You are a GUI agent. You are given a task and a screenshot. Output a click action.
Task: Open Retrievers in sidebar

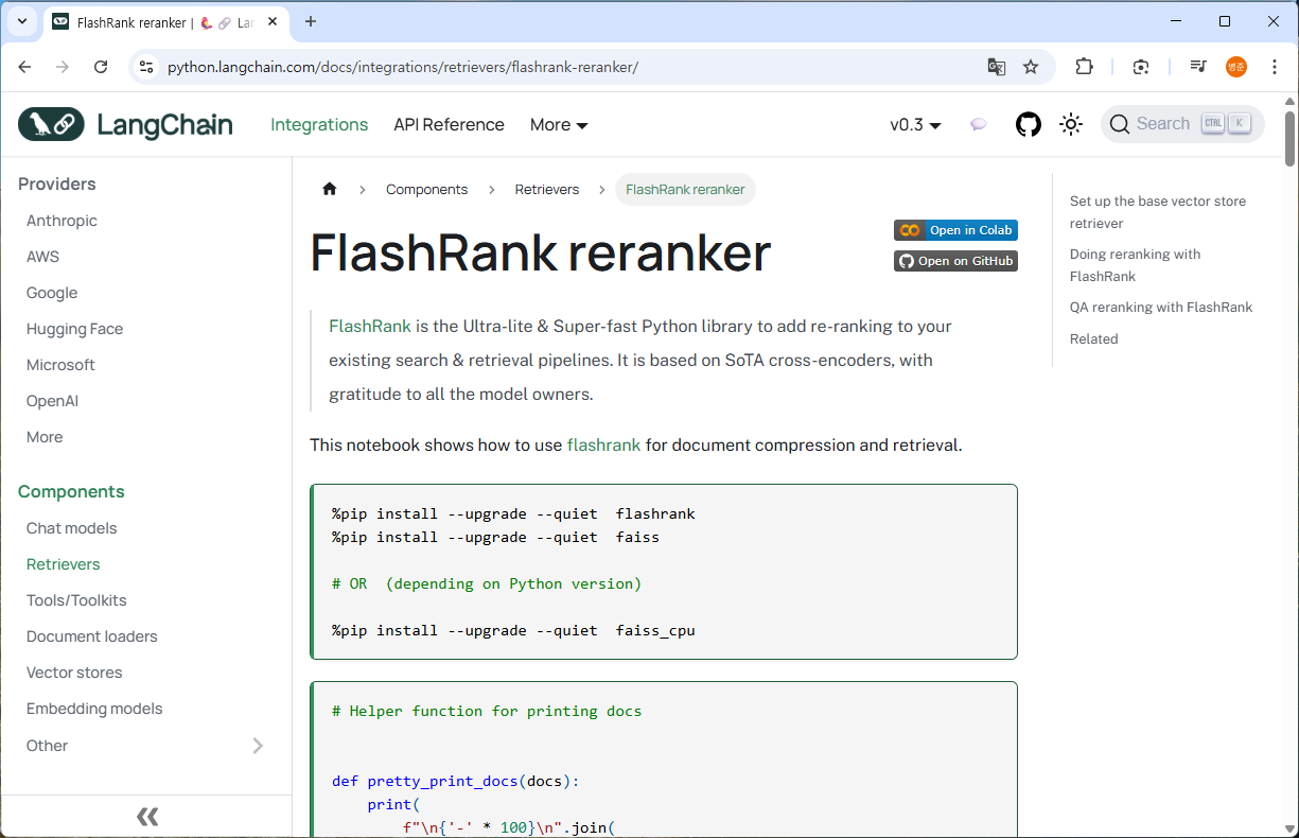(63, 564)
